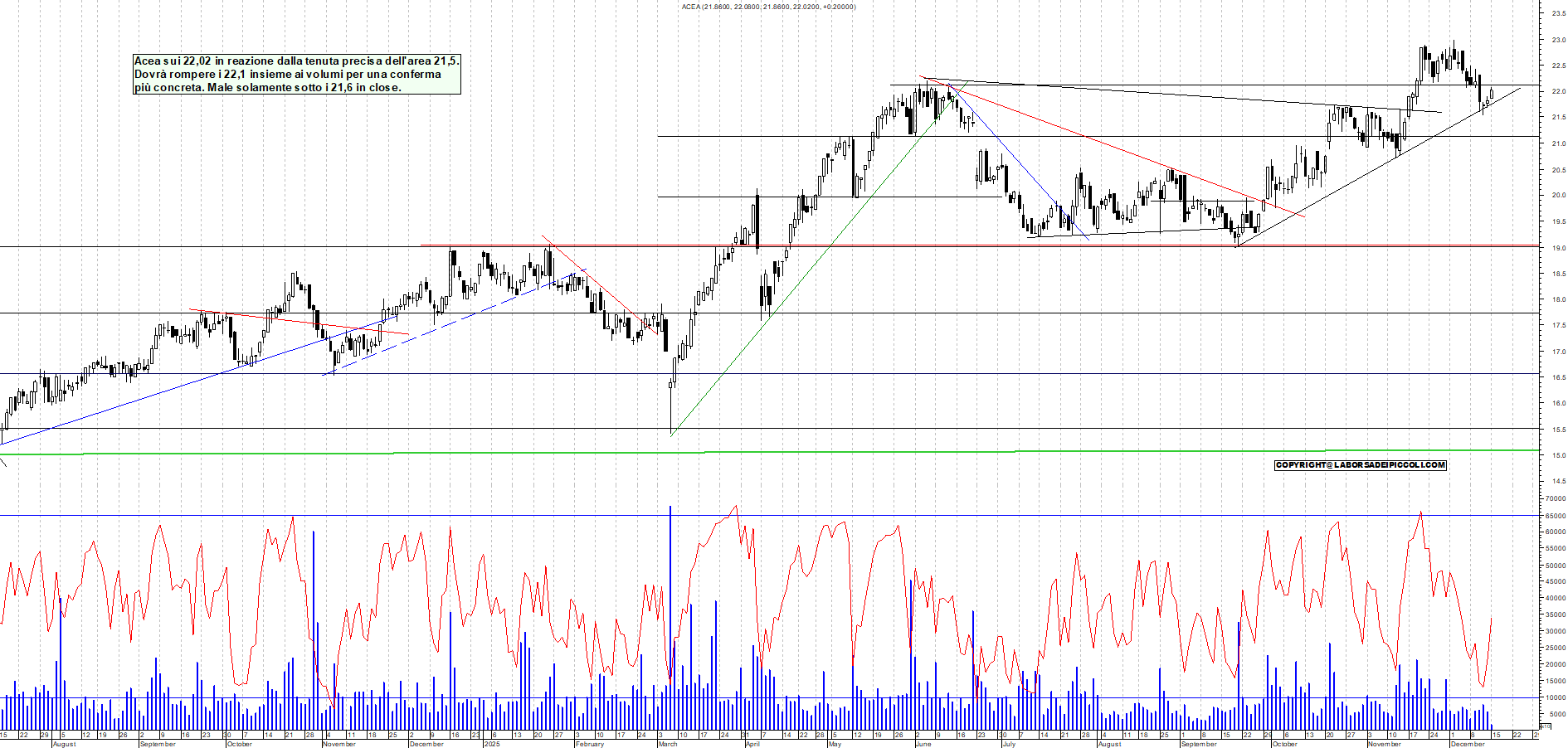Click the ACEA chart title at top

pyautogui.click(x=768, y=7)
